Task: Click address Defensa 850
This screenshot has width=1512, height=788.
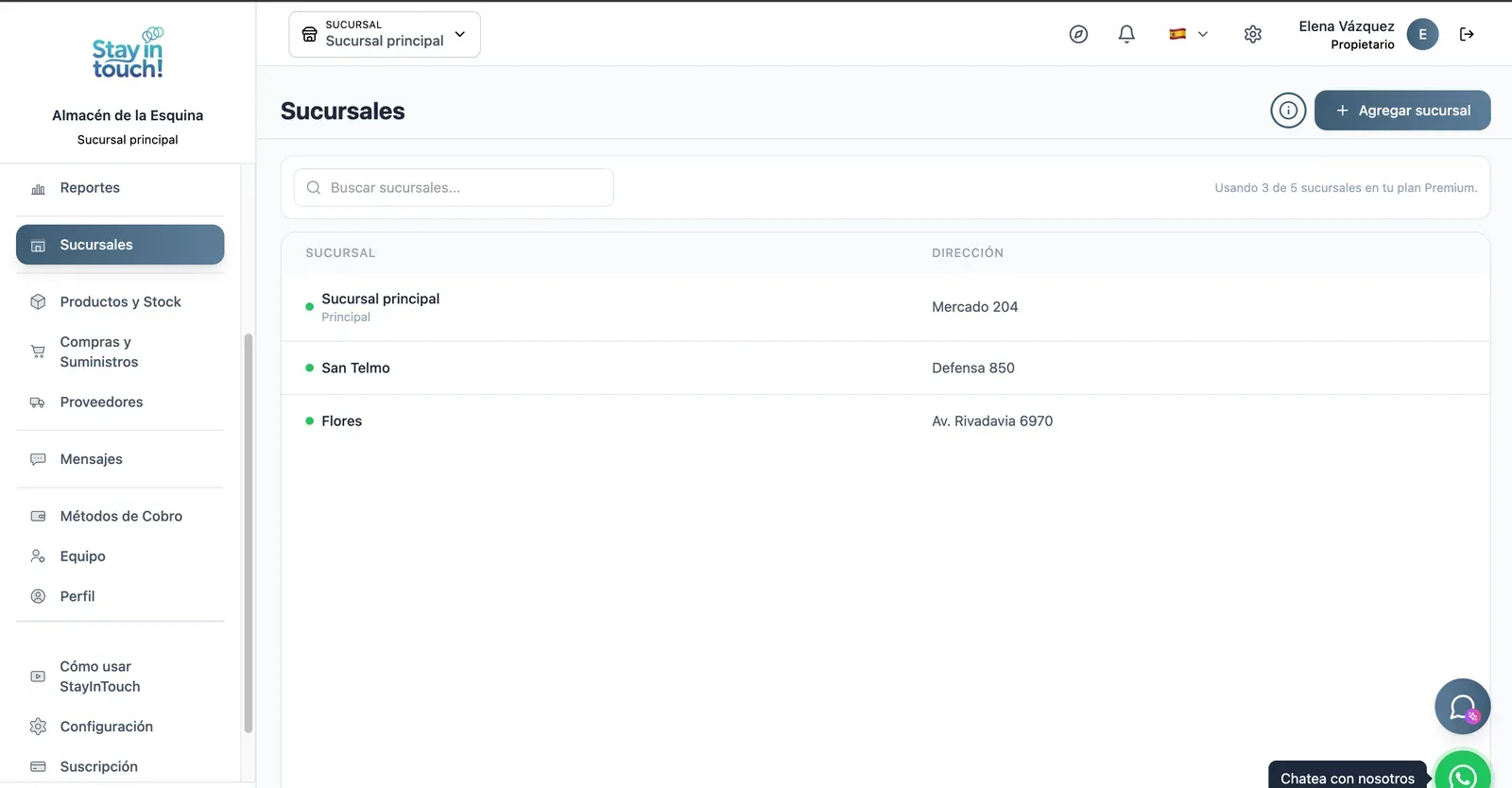Action: pos(973,368)
